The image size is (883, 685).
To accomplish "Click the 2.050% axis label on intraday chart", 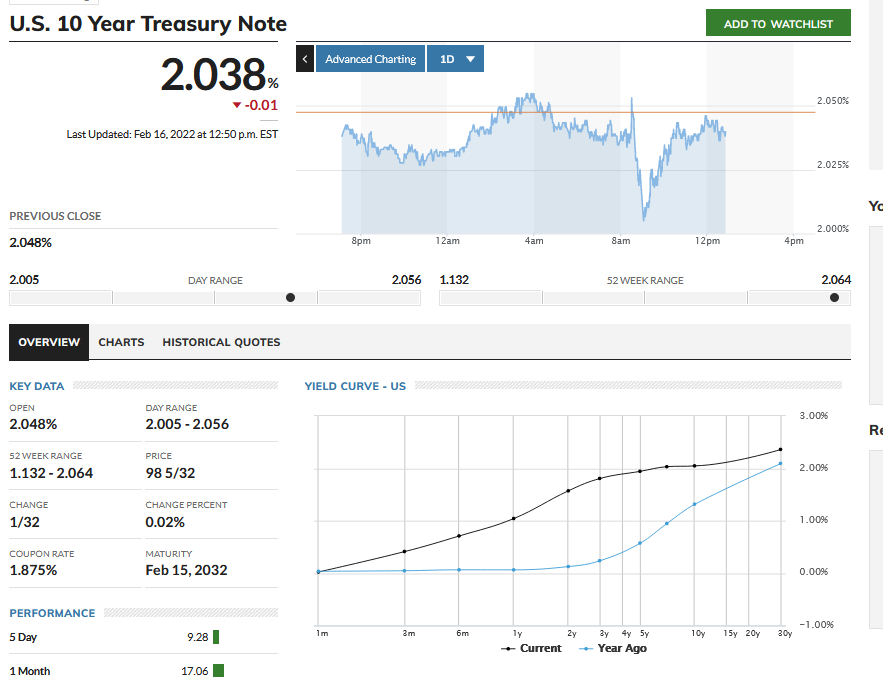I will click(833, 101).
